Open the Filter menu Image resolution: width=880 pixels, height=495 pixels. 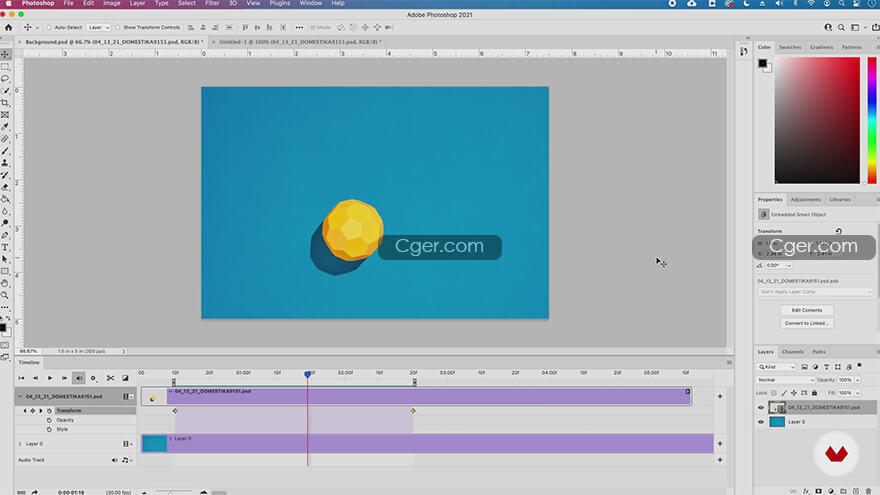pyautogui.click(x=212, y=3)
